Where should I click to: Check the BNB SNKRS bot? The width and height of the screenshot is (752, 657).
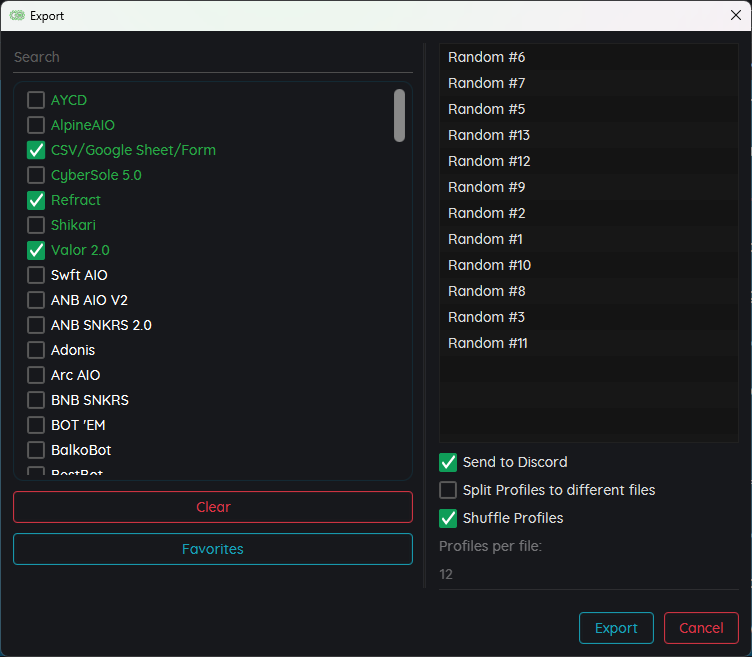click(36, 400)
